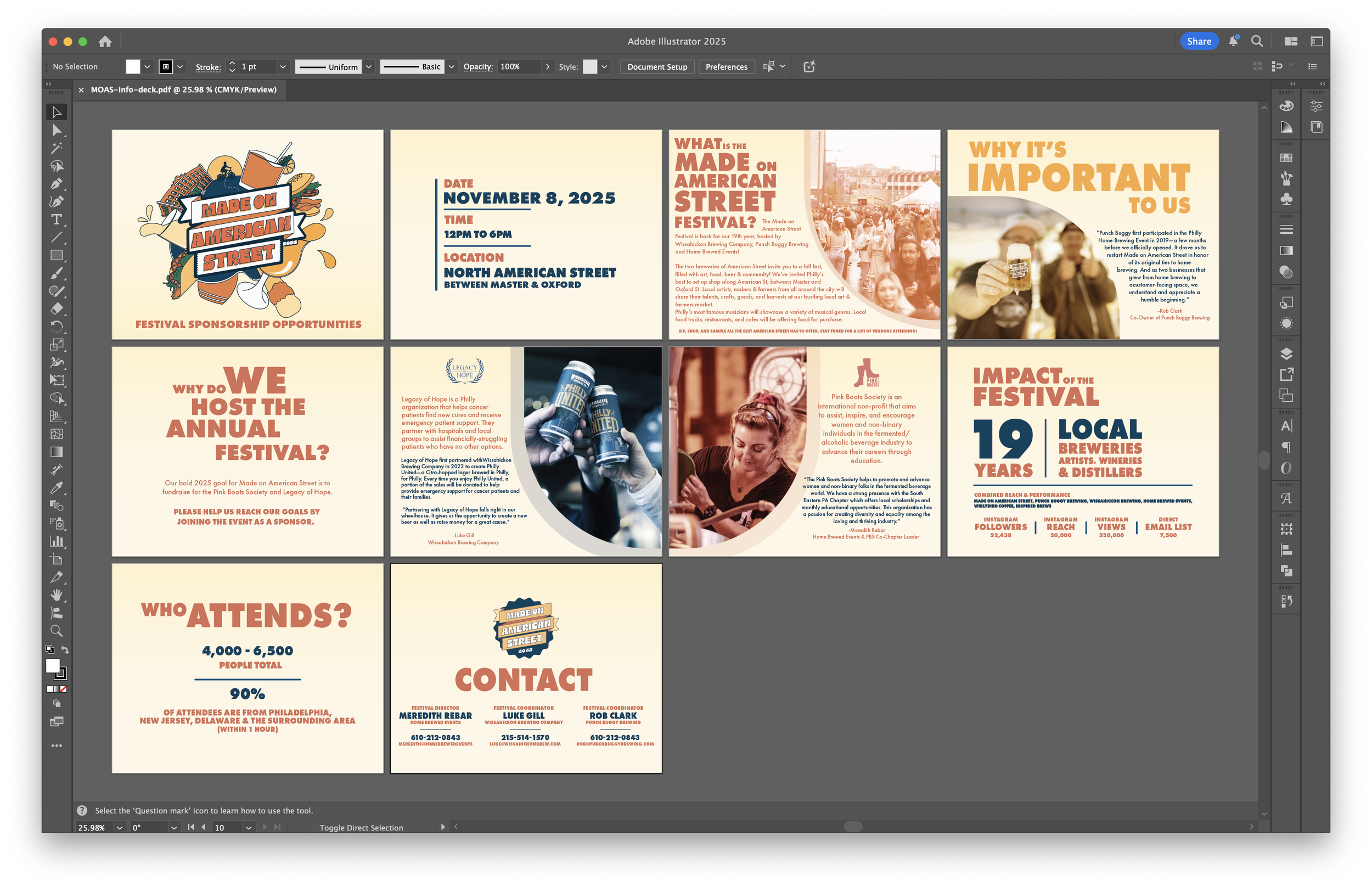Open the Color panel palette icon
Image resolution: width=1372 pixels, height=888 pixels.
pyautogui.click(x=1286, y=106)
